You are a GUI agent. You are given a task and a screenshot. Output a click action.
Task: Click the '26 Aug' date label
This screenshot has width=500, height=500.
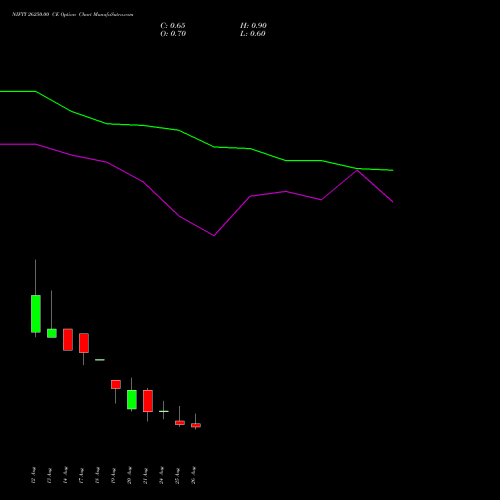pos(193,475)
